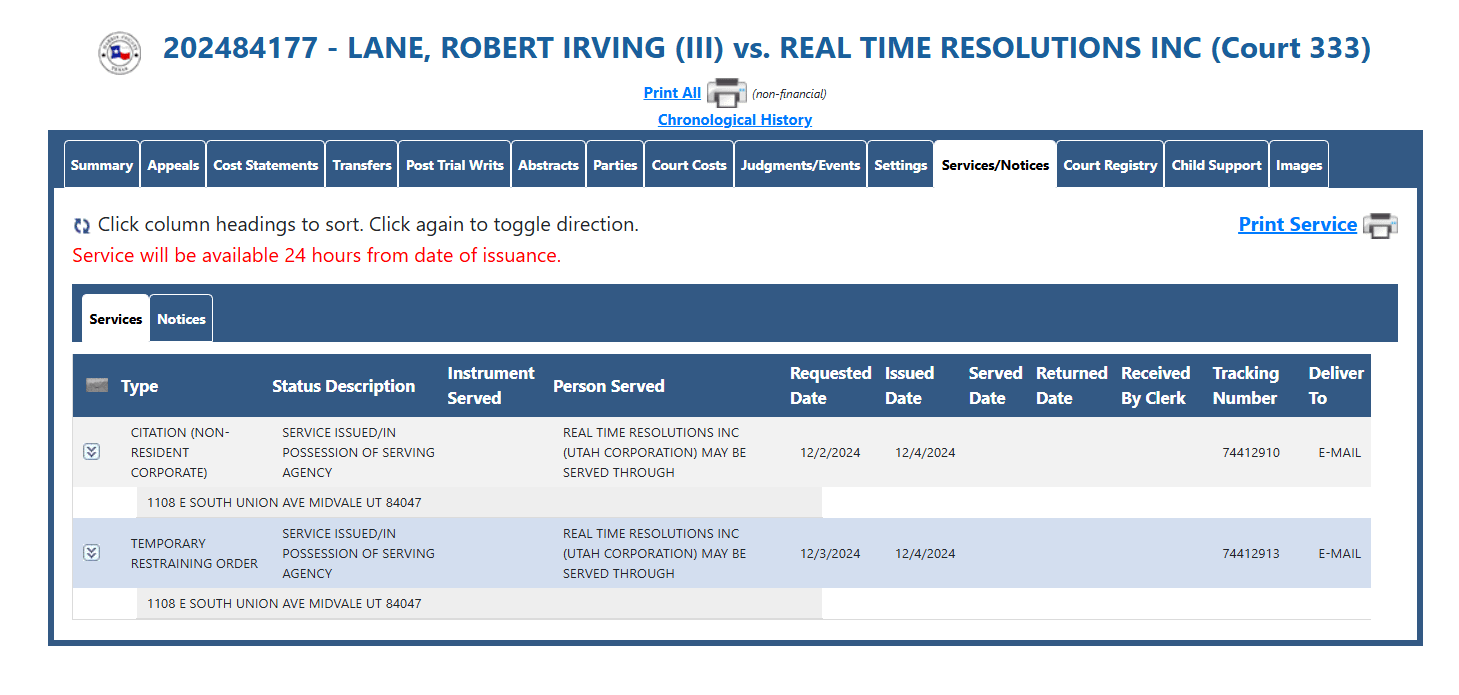Click the red 24 hours service notice
The image size is (1459, 695).
[317, 255]
